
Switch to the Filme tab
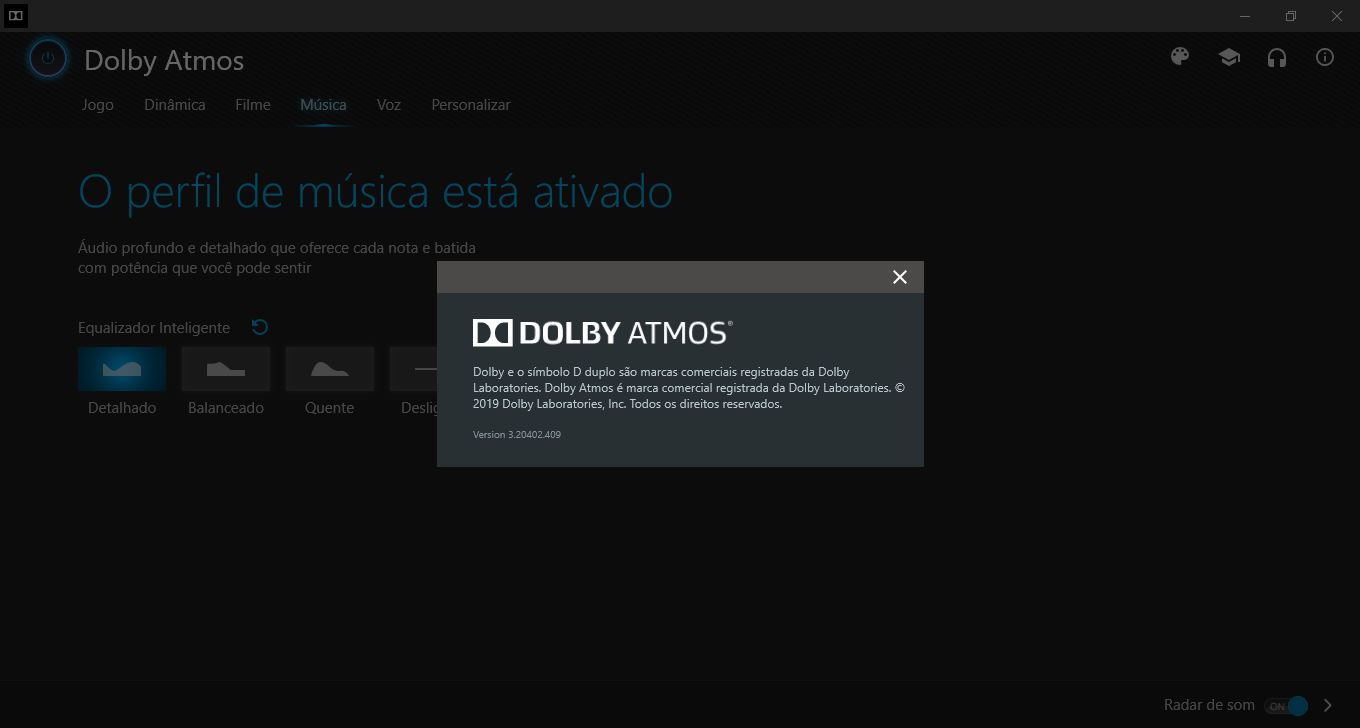(252, 104)
